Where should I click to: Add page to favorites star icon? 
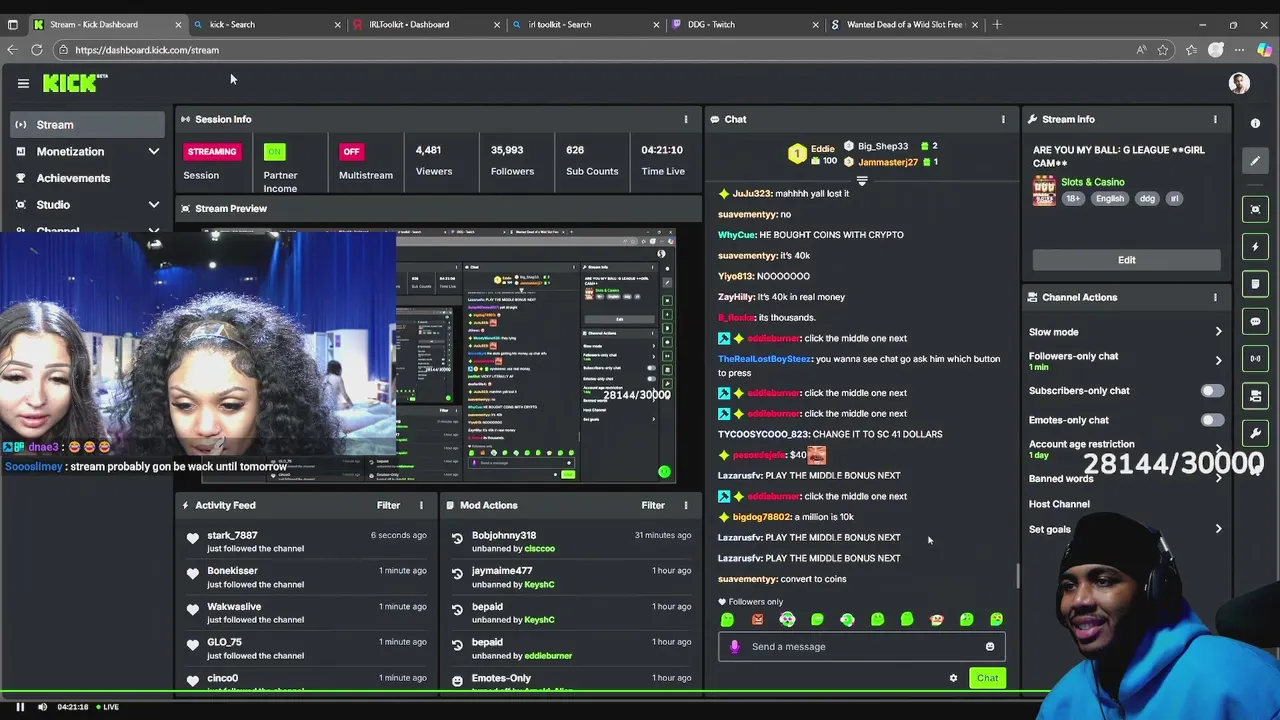[x=1163, y=50]
